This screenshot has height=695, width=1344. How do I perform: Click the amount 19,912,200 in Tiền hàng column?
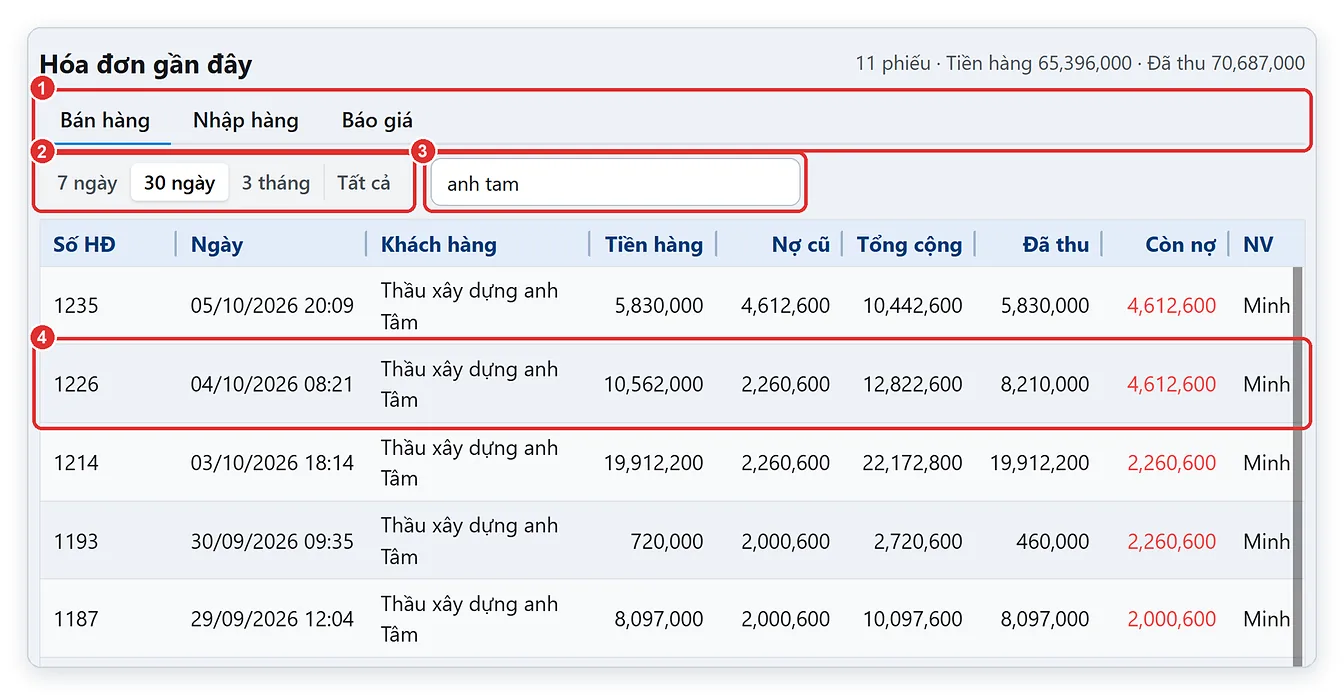click(x=654, y=463)
